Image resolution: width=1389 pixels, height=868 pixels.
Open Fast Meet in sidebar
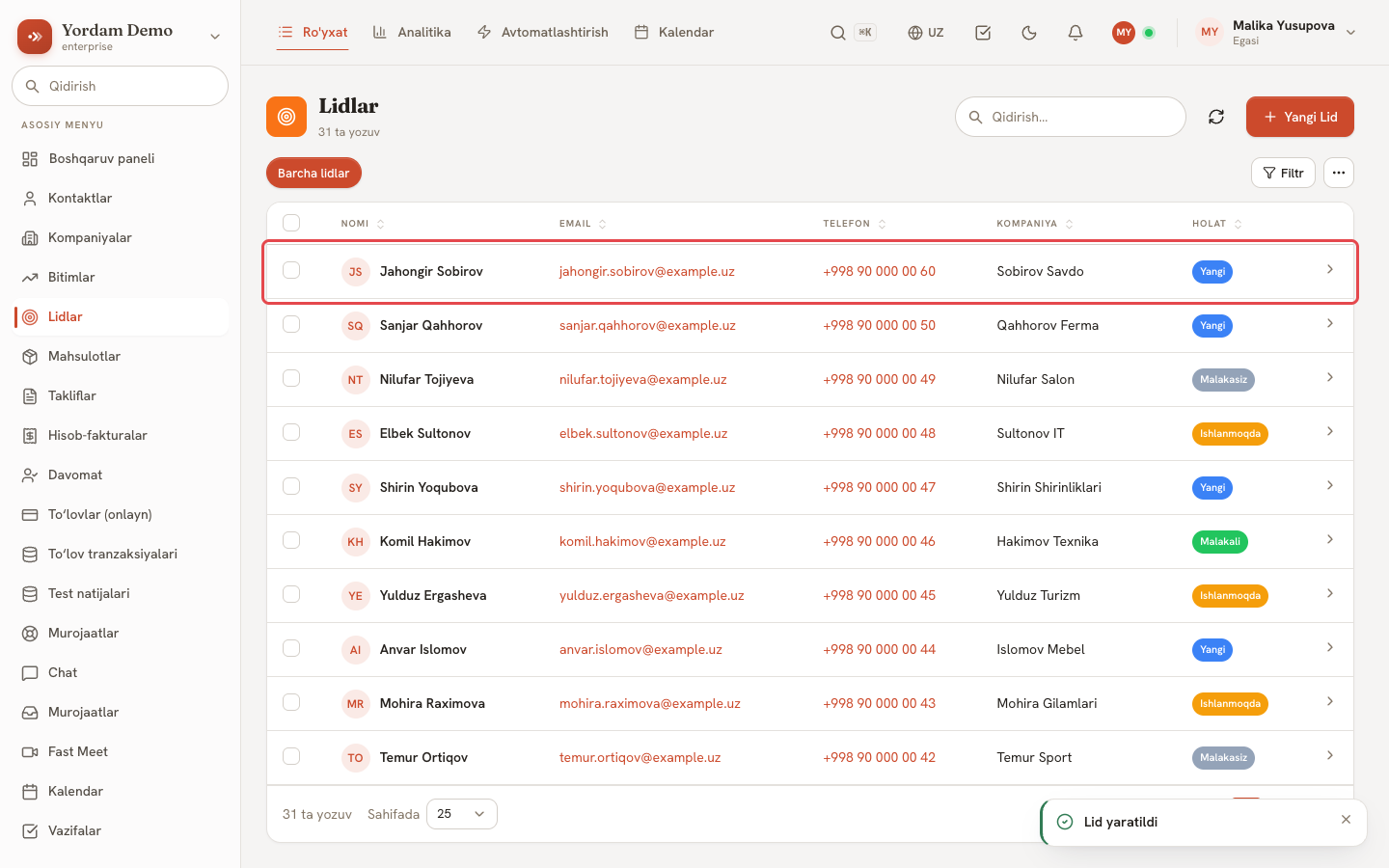tap(122, 752)
